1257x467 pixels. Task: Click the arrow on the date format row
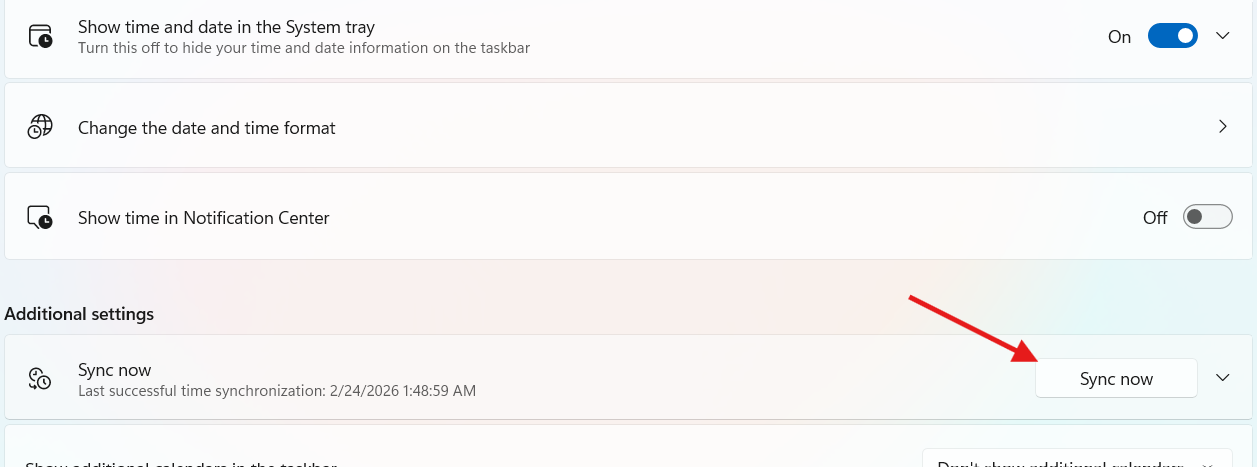[x=1222, y=127]
